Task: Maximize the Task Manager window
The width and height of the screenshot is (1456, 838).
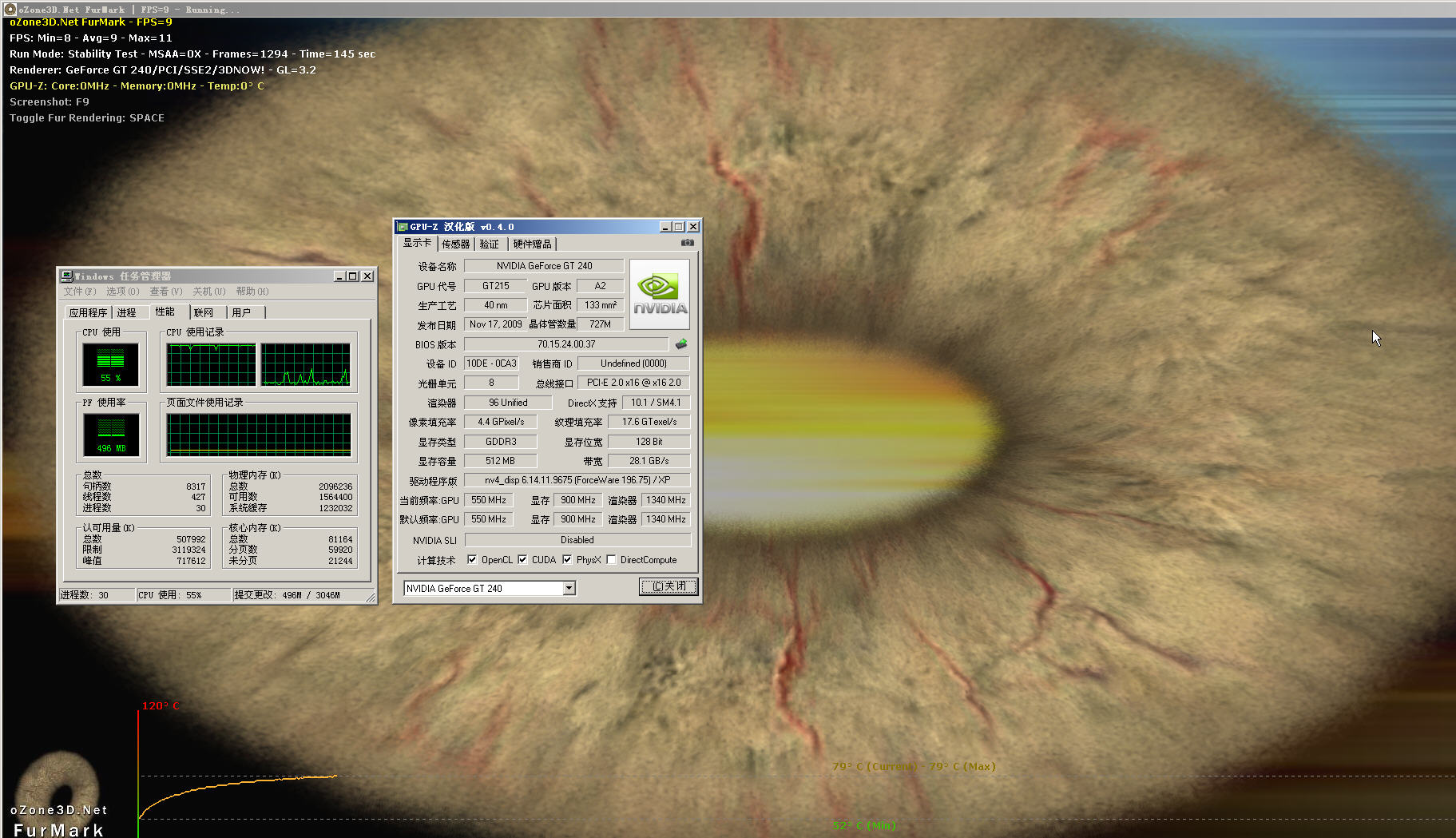Action: tap(353, 276)
